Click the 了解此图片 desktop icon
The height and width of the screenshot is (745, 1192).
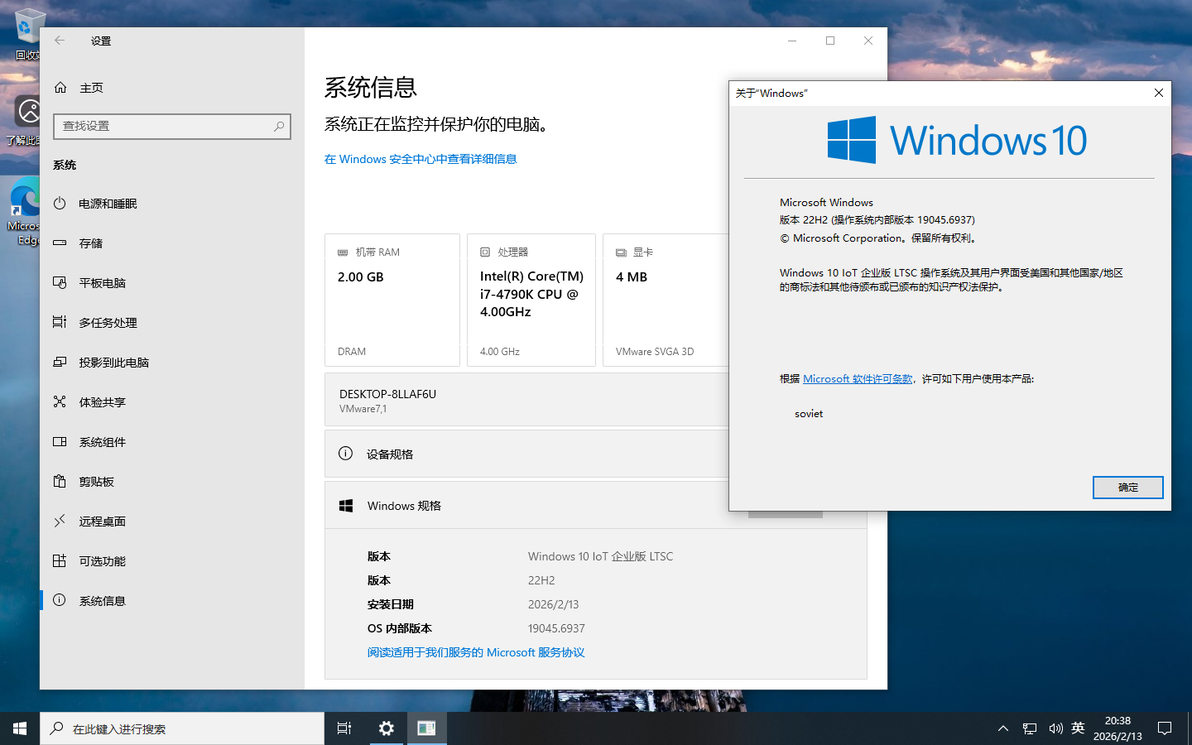23,120
